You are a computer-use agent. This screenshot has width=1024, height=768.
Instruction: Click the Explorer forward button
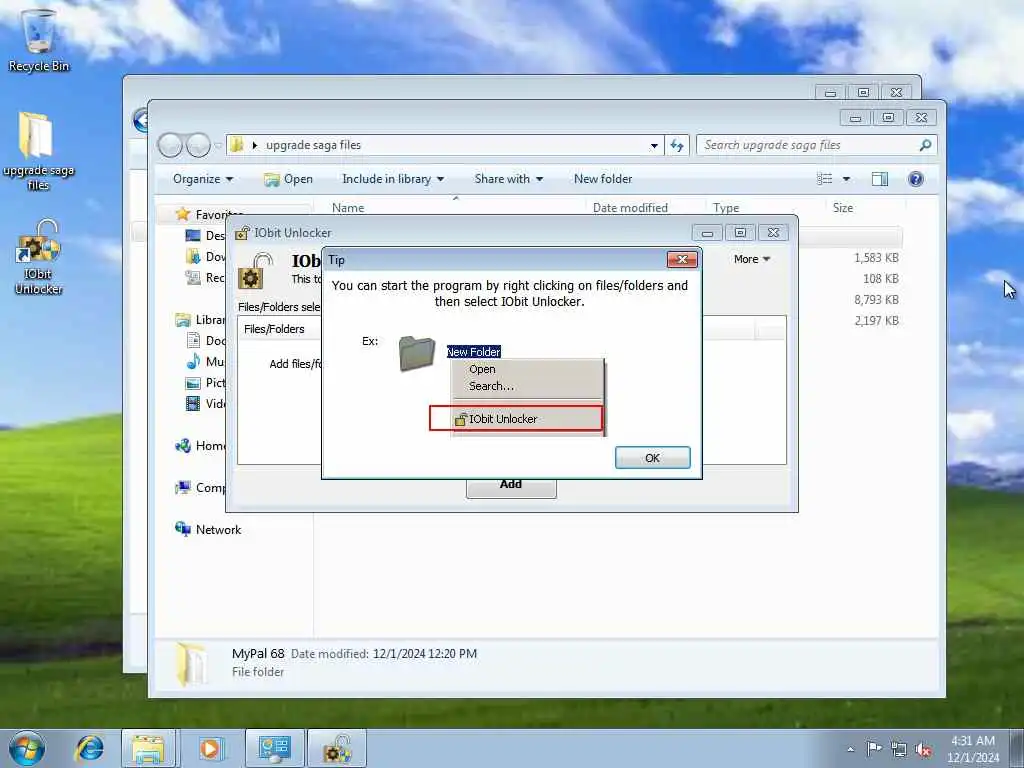[198, 145]
